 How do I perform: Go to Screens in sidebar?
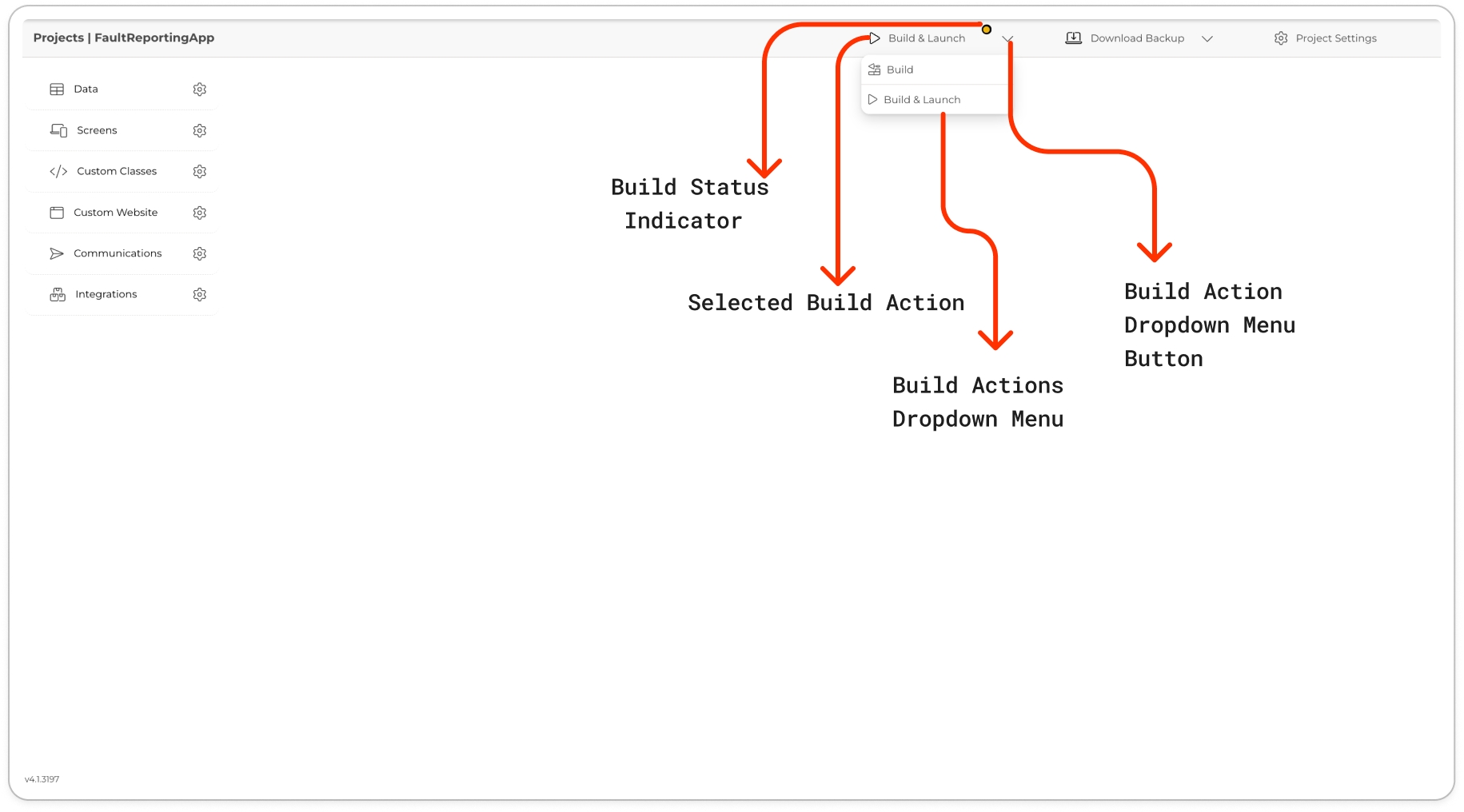[97, 130]
